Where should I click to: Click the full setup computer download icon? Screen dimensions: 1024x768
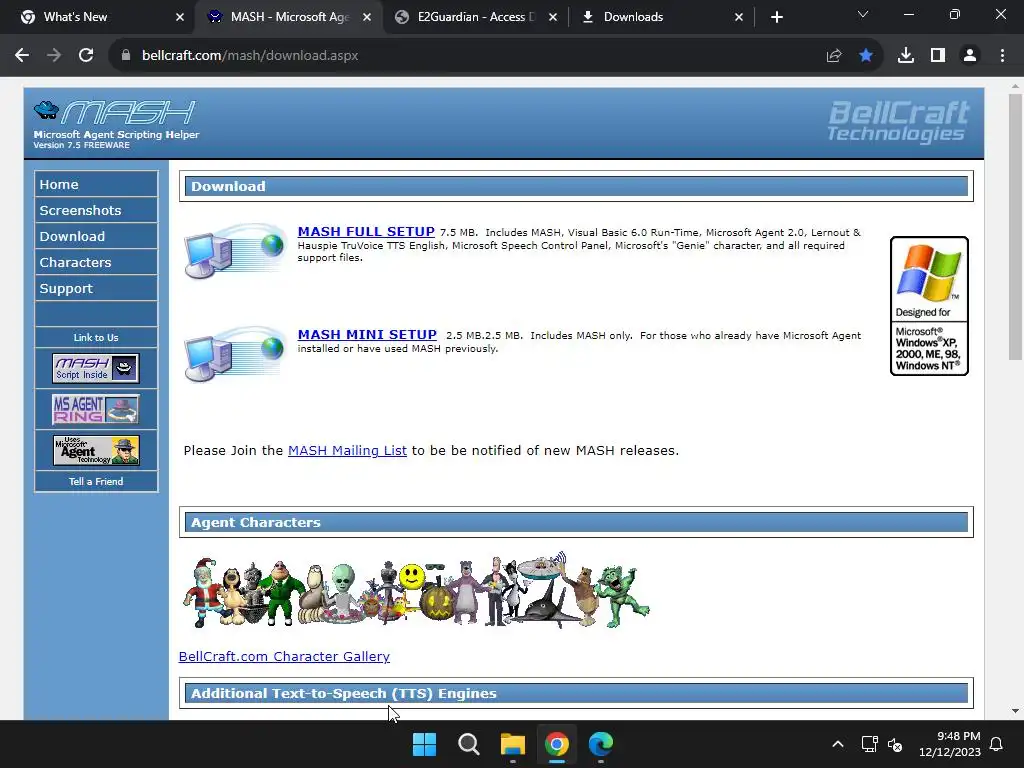pyautogui.click(x=235, y=251)
